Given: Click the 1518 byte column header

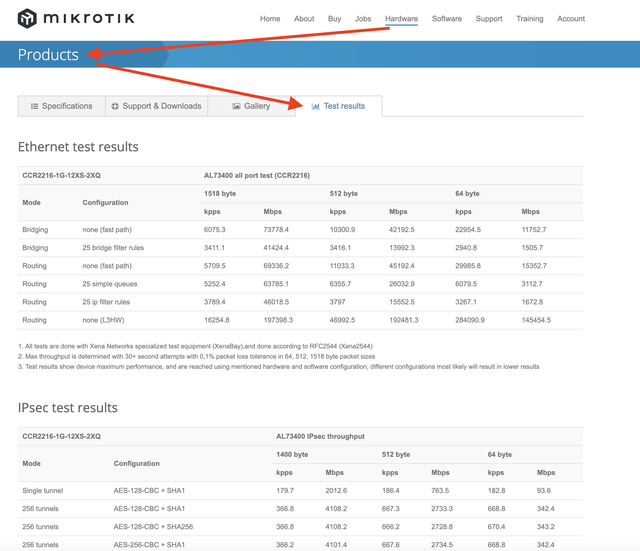Looking at the screenshot, I should pyautogui.click(x=220, y=193).
